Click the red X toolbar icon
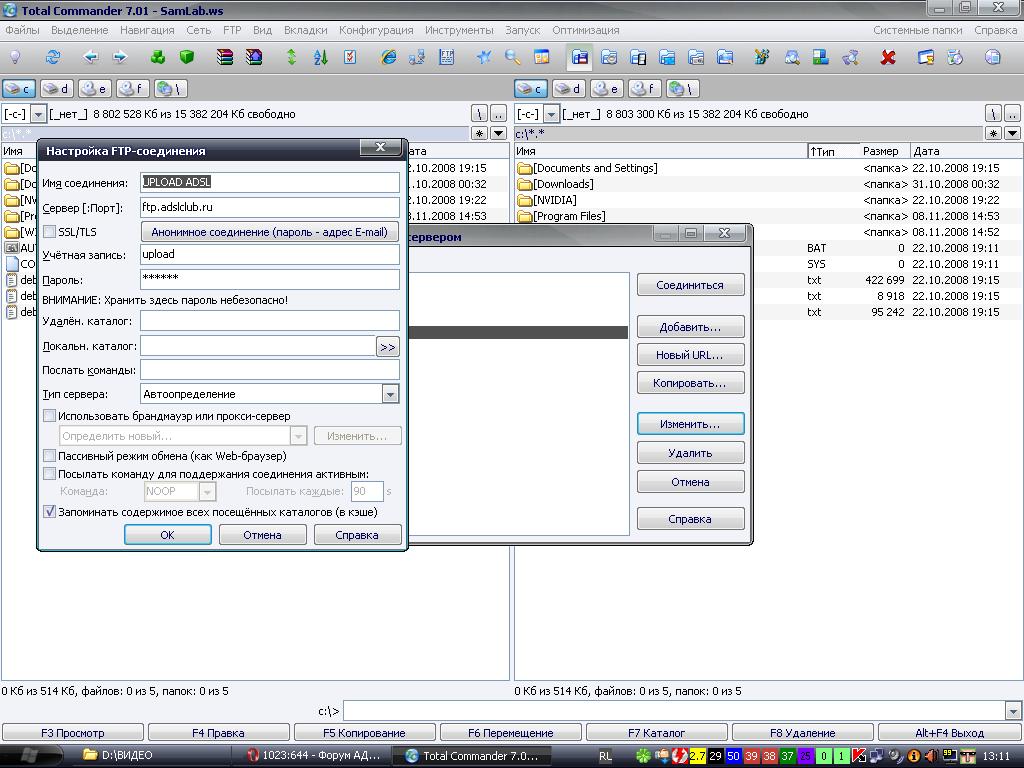 pos(888,58)
